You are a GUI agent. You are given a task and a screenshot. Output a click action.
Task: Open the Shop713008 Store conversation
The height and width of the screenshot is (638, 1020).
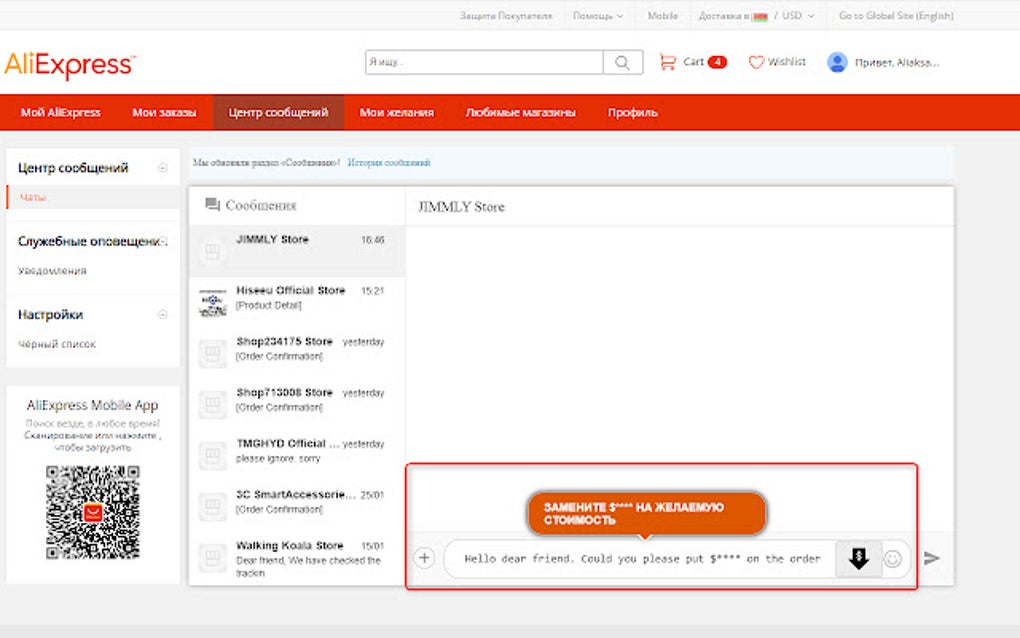click(297, 405)
